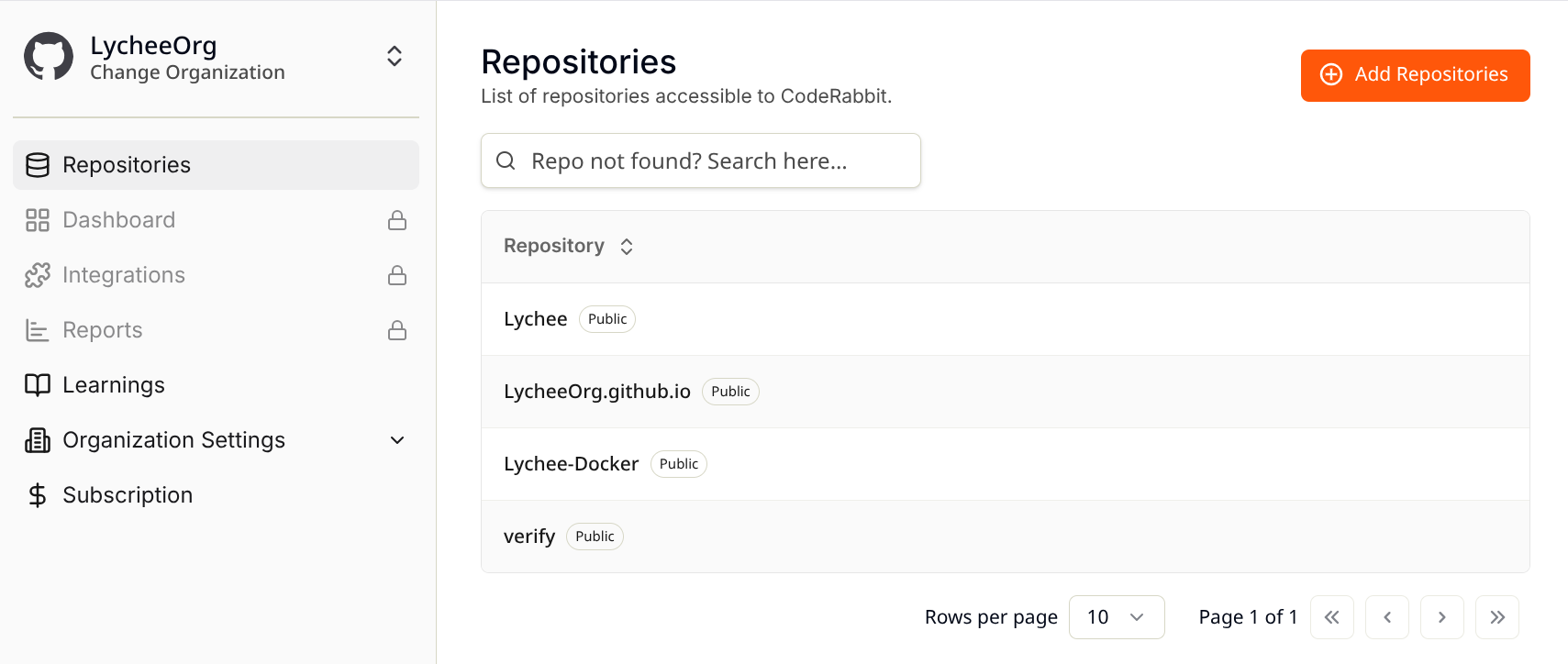Open the Change Organization switcher arrows
Viewport: 1568px width, 664px height.
pyautogui.click(x=395, y=56)
